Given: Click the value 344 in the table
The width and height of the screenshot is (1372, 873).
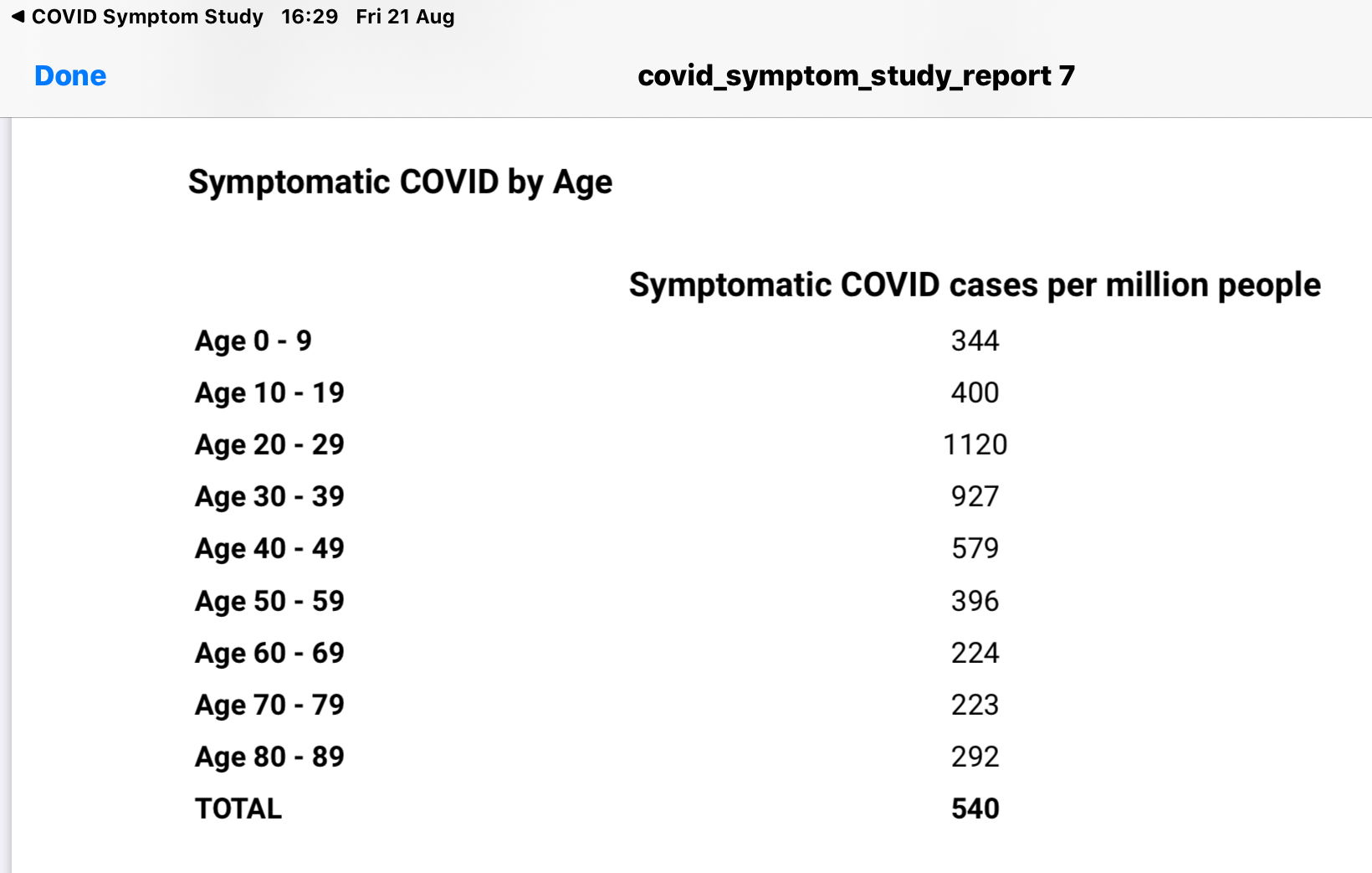Looking at the screenshot, I should point(975,341).
